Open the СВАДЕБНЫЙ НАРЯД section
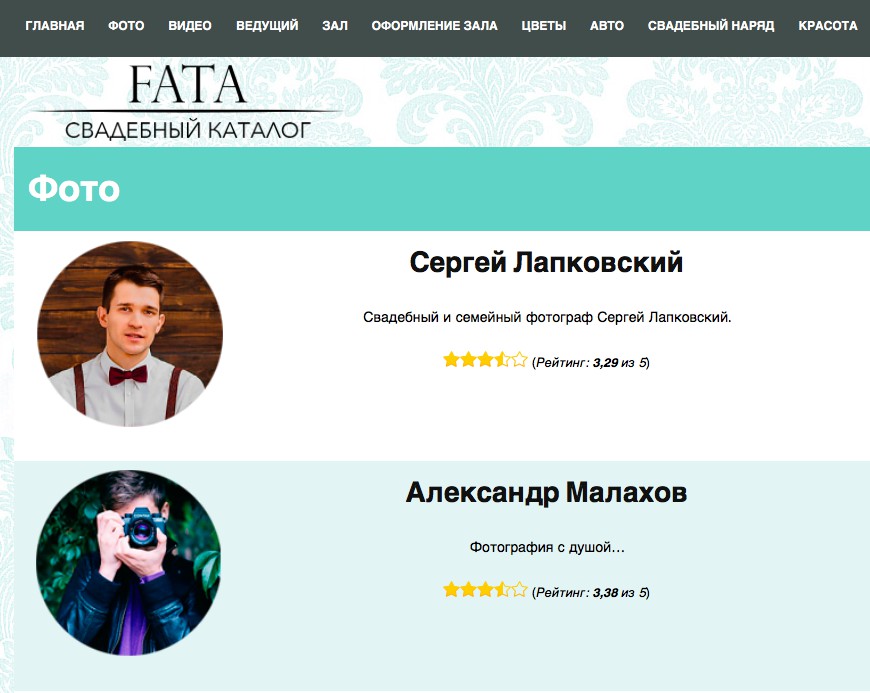The image size is (870, 693). (711, 26)
